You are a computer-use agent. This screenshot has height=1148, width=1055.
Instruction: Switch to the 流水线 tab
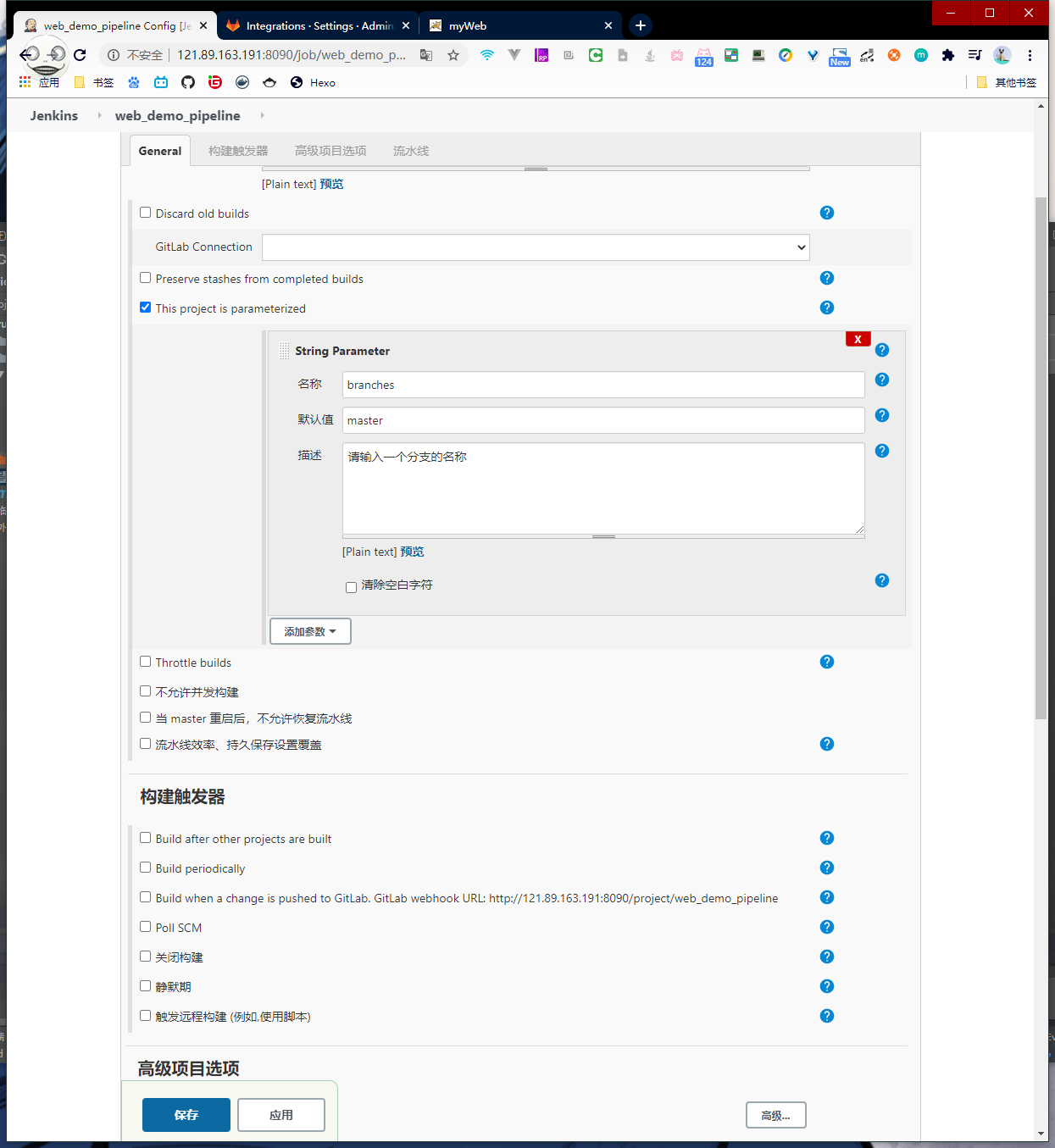point(411,151)
